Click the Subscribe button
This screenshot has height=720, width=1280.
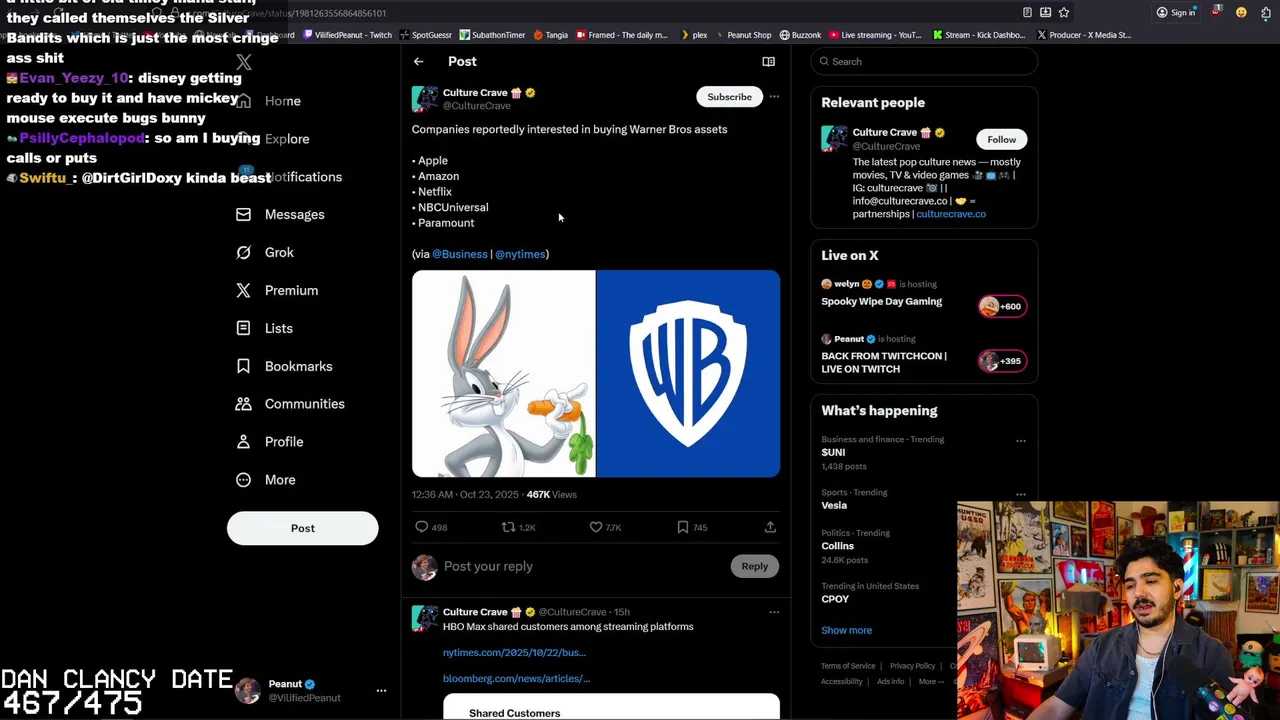tap(729, 97)
